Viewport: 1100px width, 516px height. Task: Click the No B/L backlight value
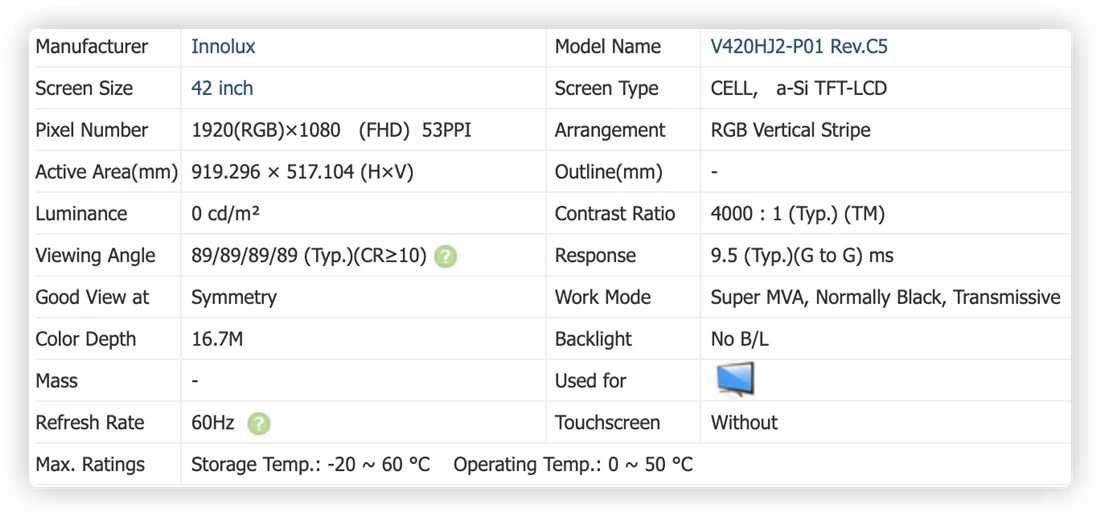coord(739,339)
